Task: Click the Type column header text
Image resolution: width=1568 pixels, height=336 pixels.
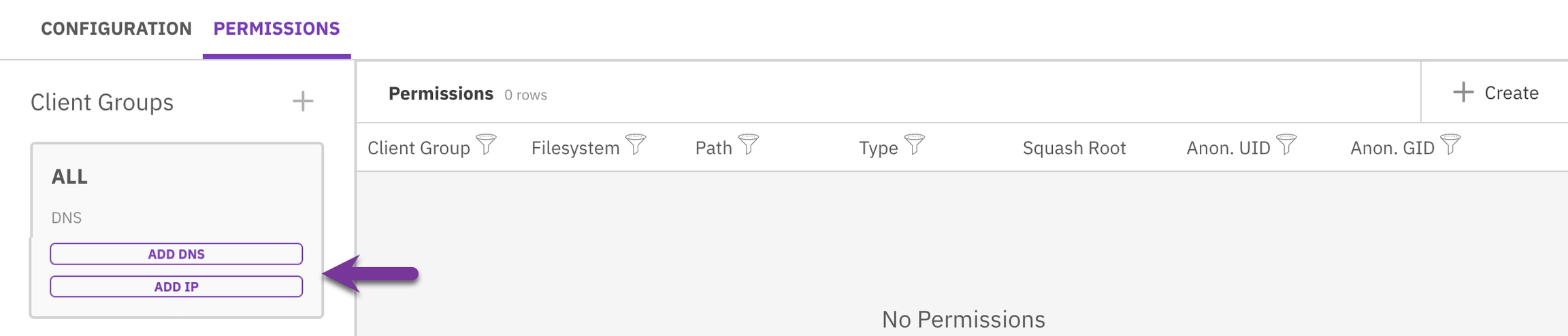Action: (878, 148)
